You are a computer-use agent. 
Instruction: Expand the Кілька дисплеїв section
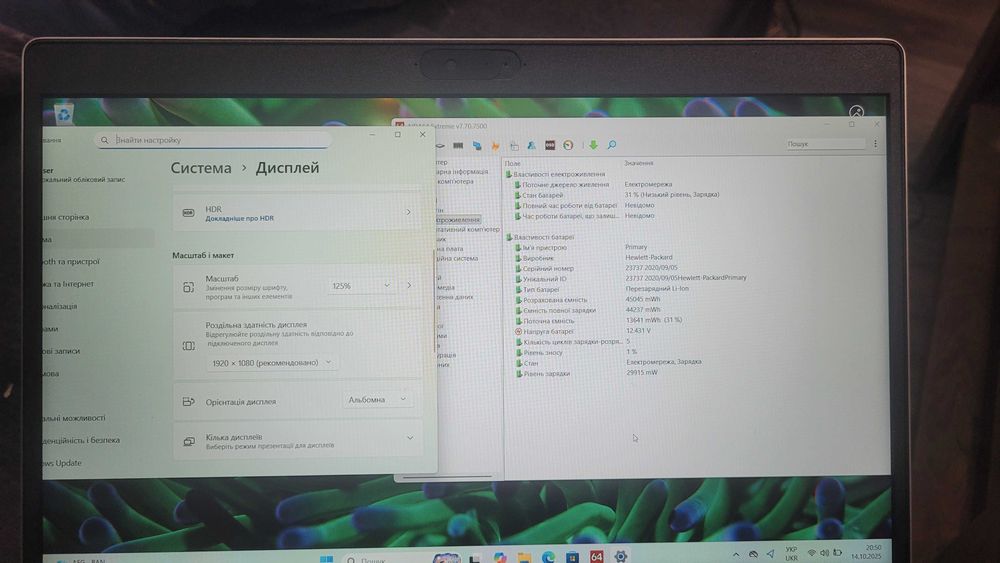pos(297,440)
